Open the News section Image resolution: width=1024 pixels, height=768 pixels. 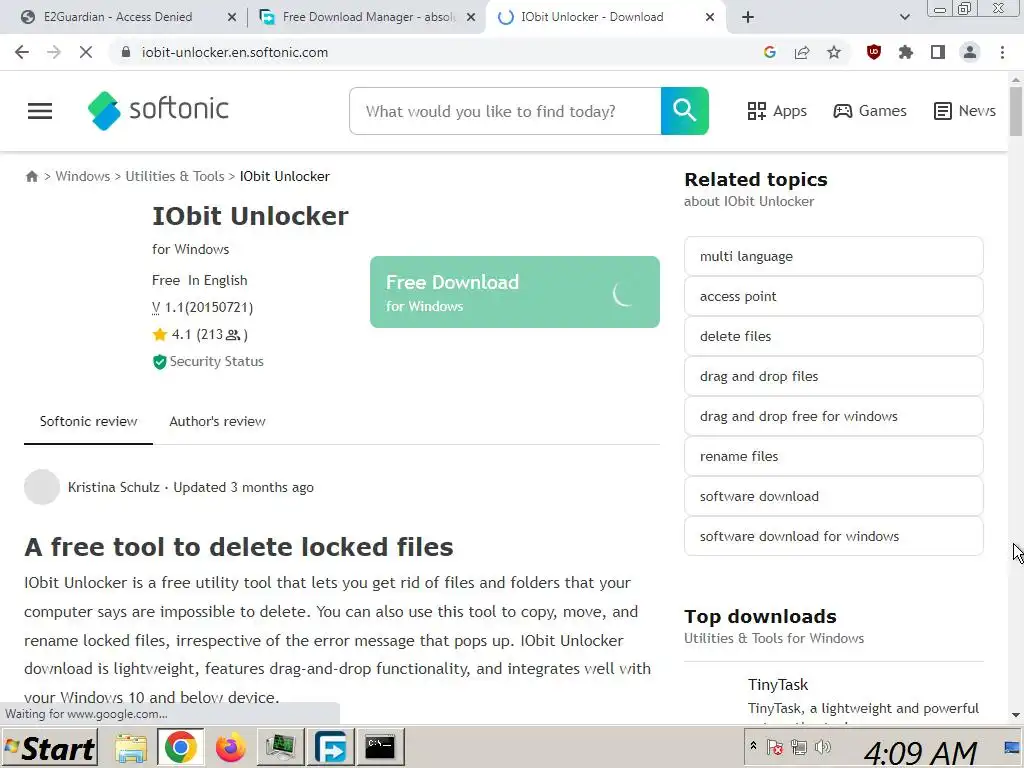pyautogui.click(x=965, y=111)
